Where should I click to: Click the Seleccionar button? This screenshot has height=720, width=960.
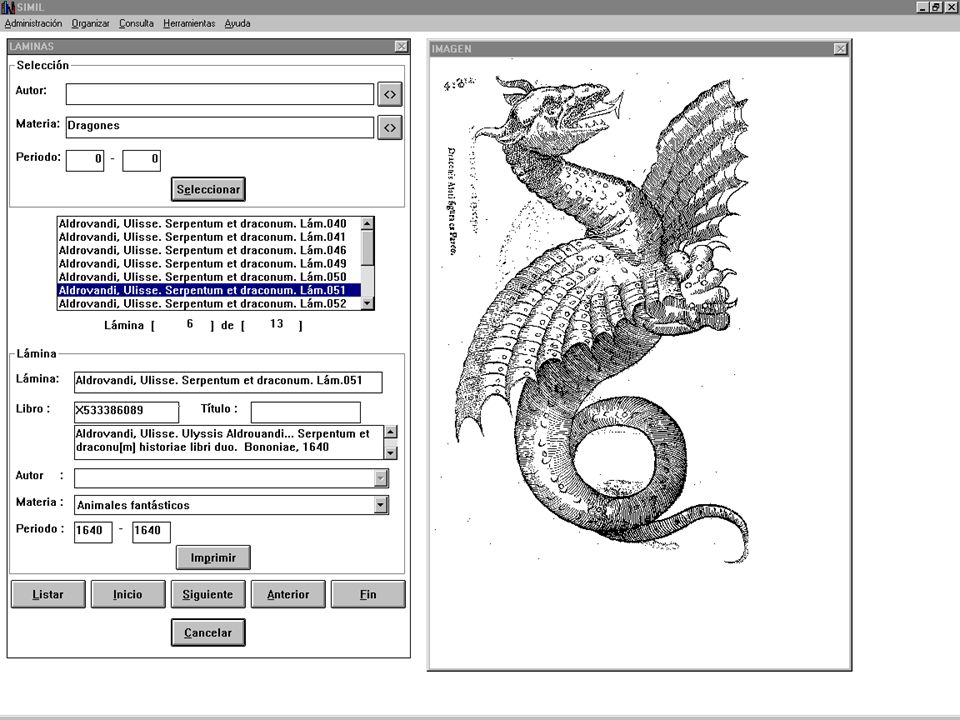click(208, 189)
